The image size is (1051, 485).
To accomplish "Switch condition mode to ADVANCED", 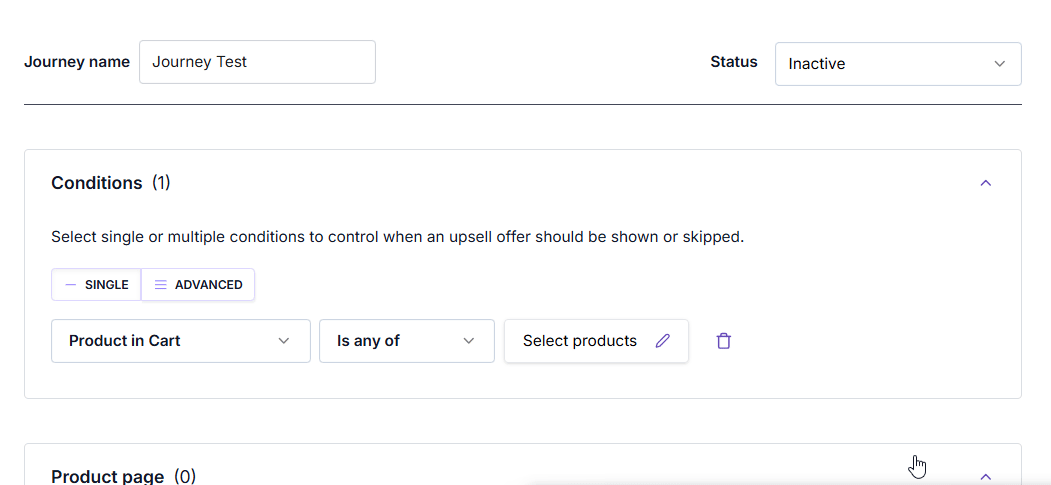I will tap(198, 285).
